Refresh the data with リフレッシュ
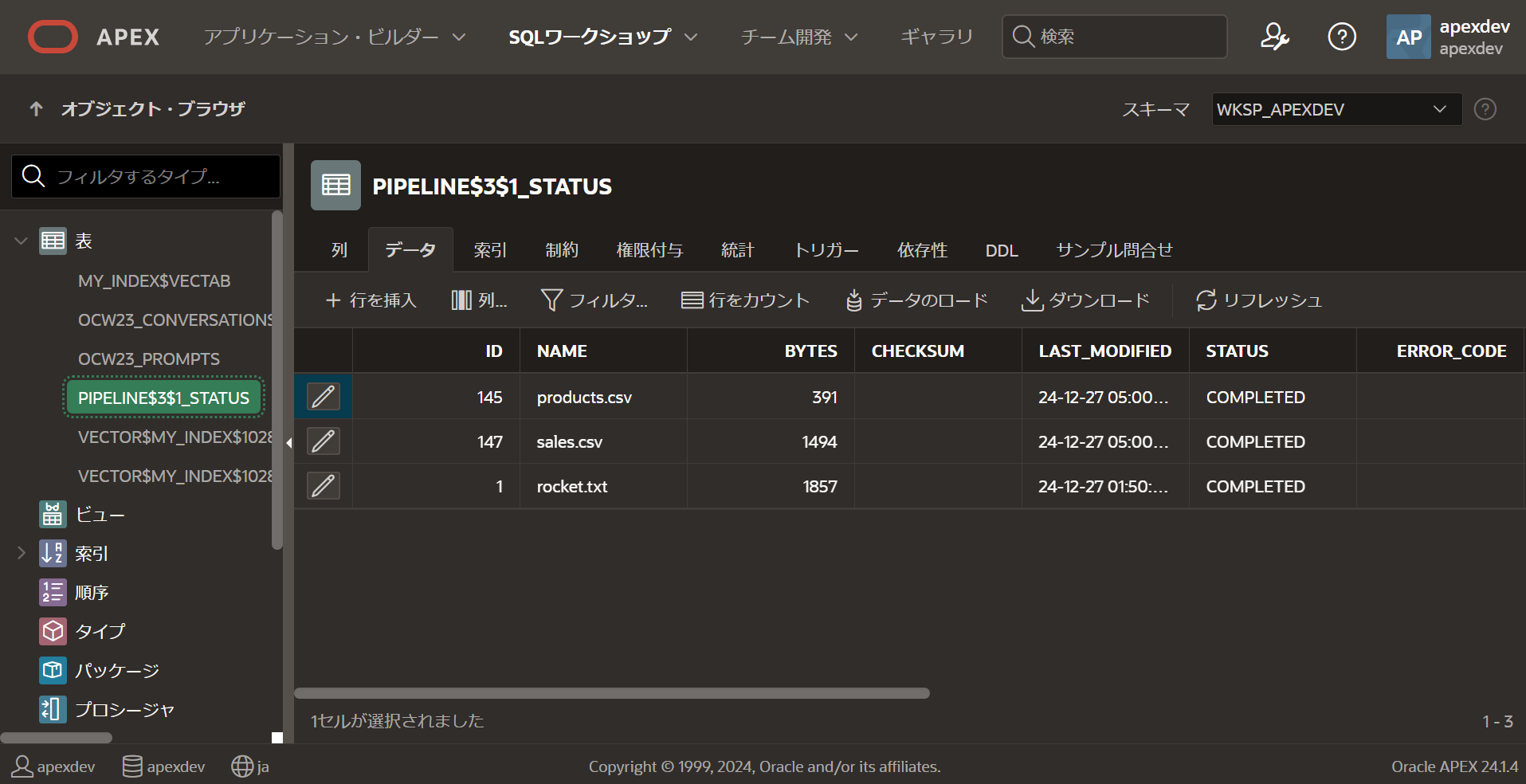 (1259, 300)
